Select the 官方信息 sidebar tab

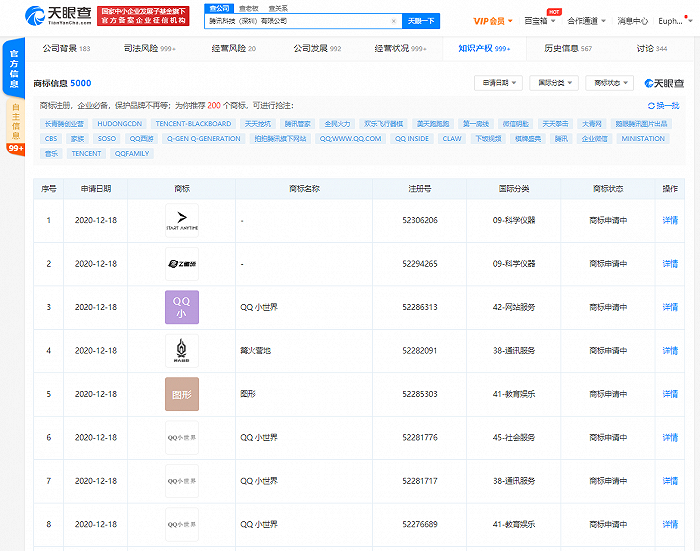click(14, 68)
